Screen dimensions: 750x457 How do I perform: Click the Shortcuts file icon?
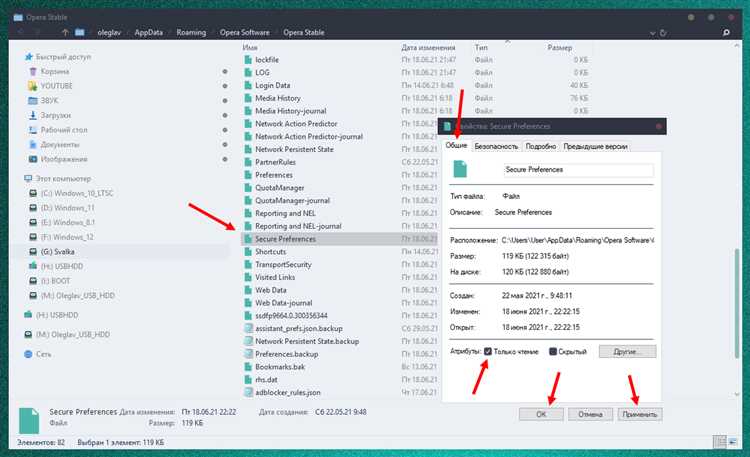click(248, 252)
